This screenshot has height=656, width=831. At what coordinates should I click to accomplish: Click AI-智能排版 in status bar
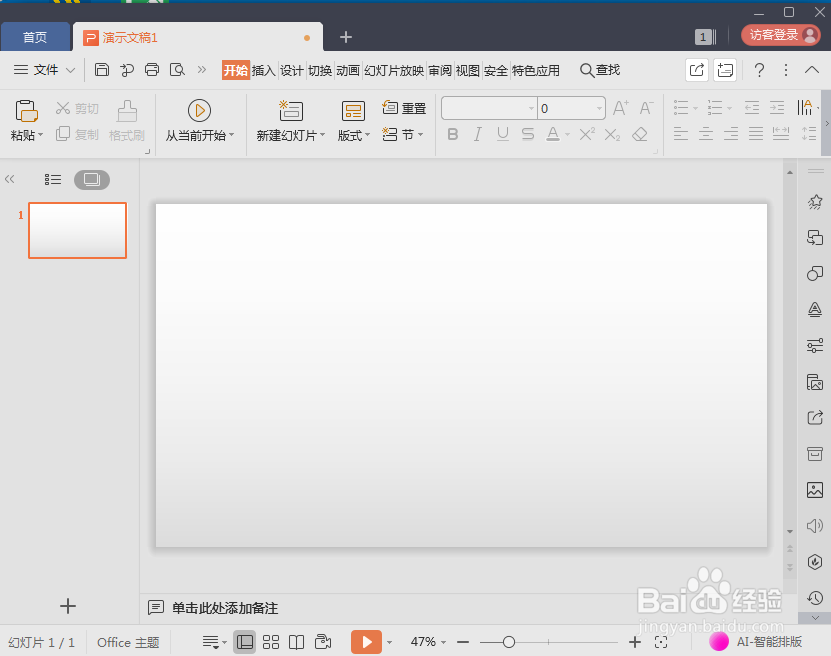(x=756, y=642)
